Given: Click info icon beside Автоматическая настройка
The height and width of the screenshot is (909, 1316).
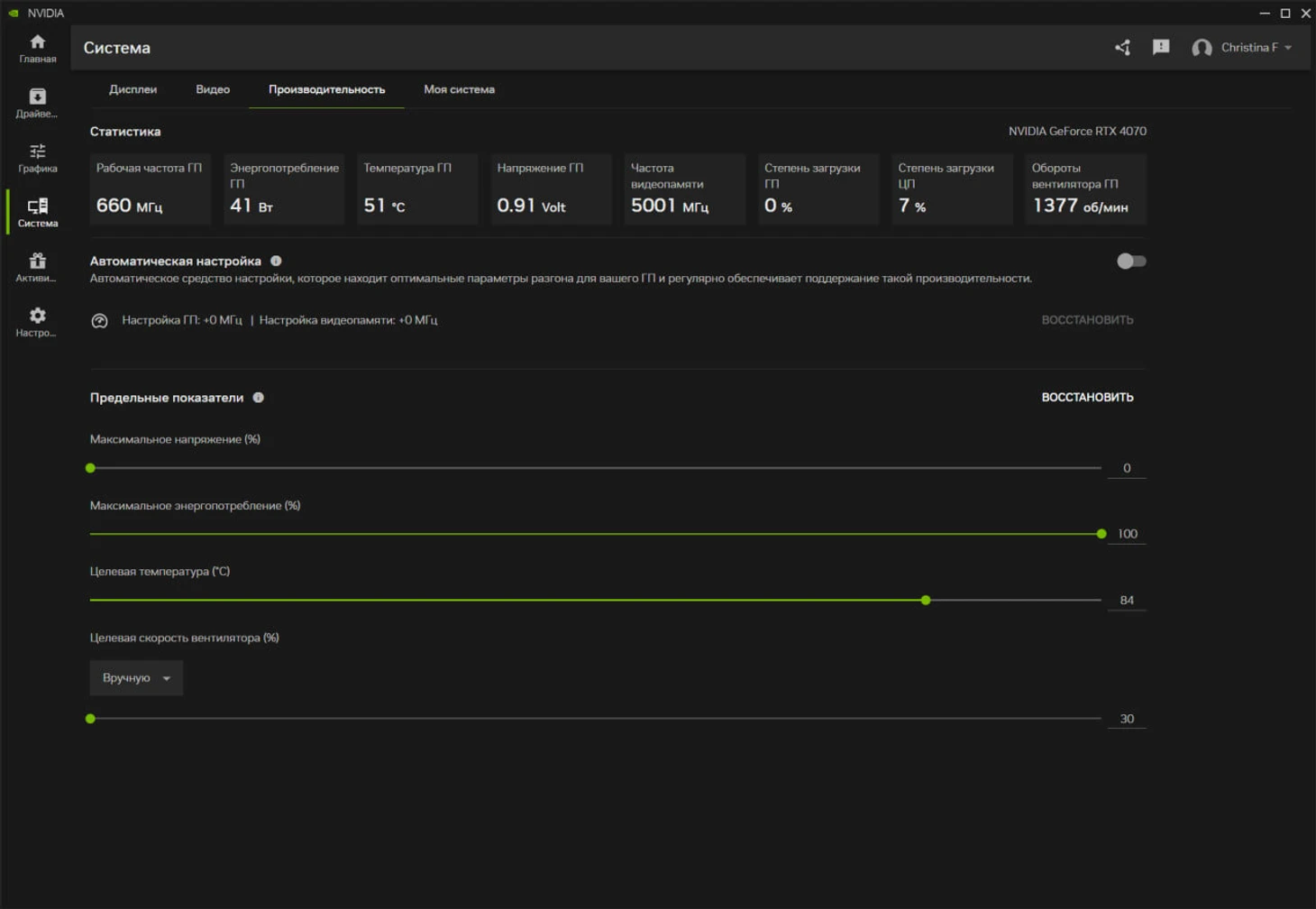Looking at the screenshot, I should click(x=276, y=262).
